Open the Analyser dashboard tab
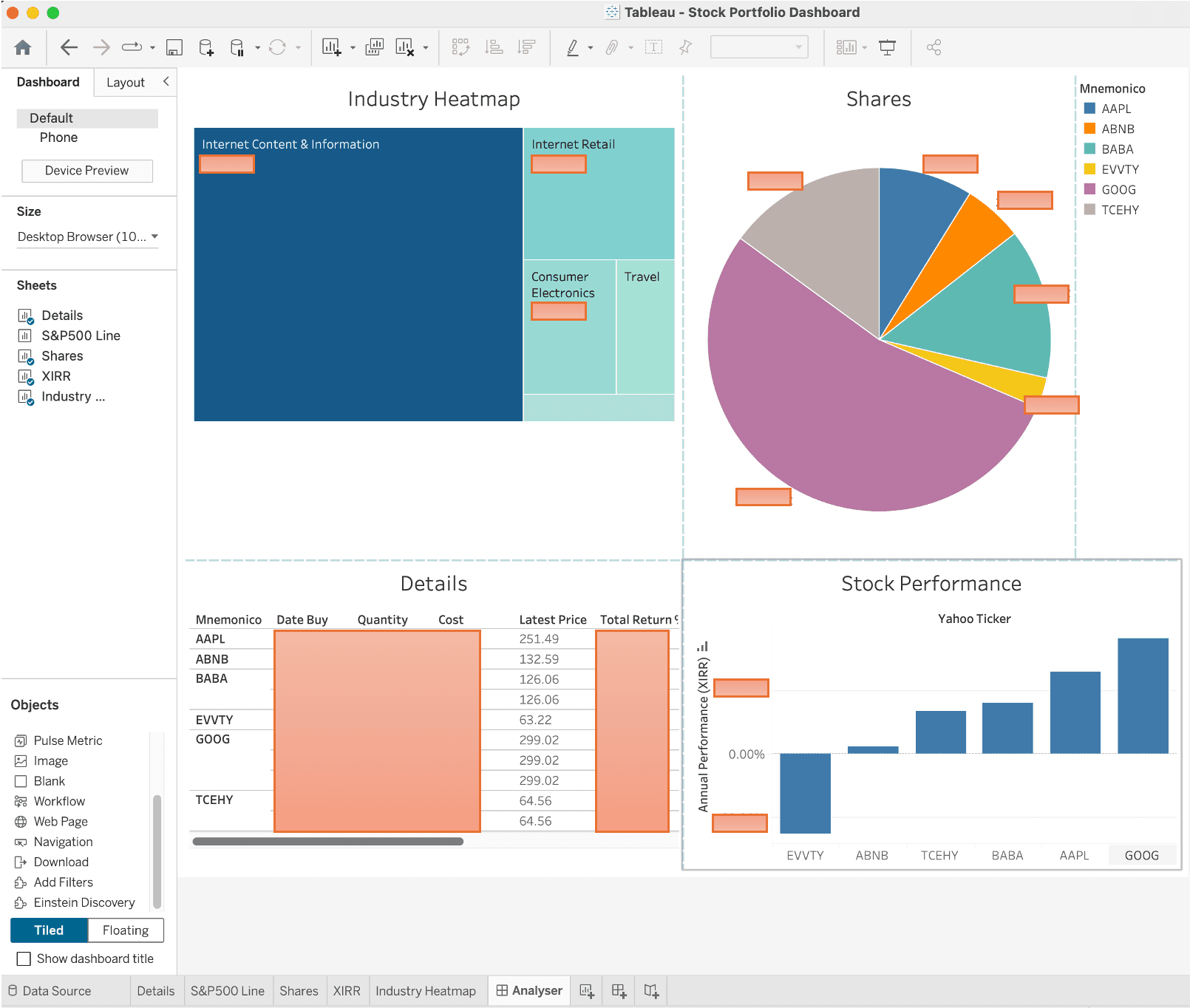This screenshot has height=1008, width=1190. click(529, 990)
